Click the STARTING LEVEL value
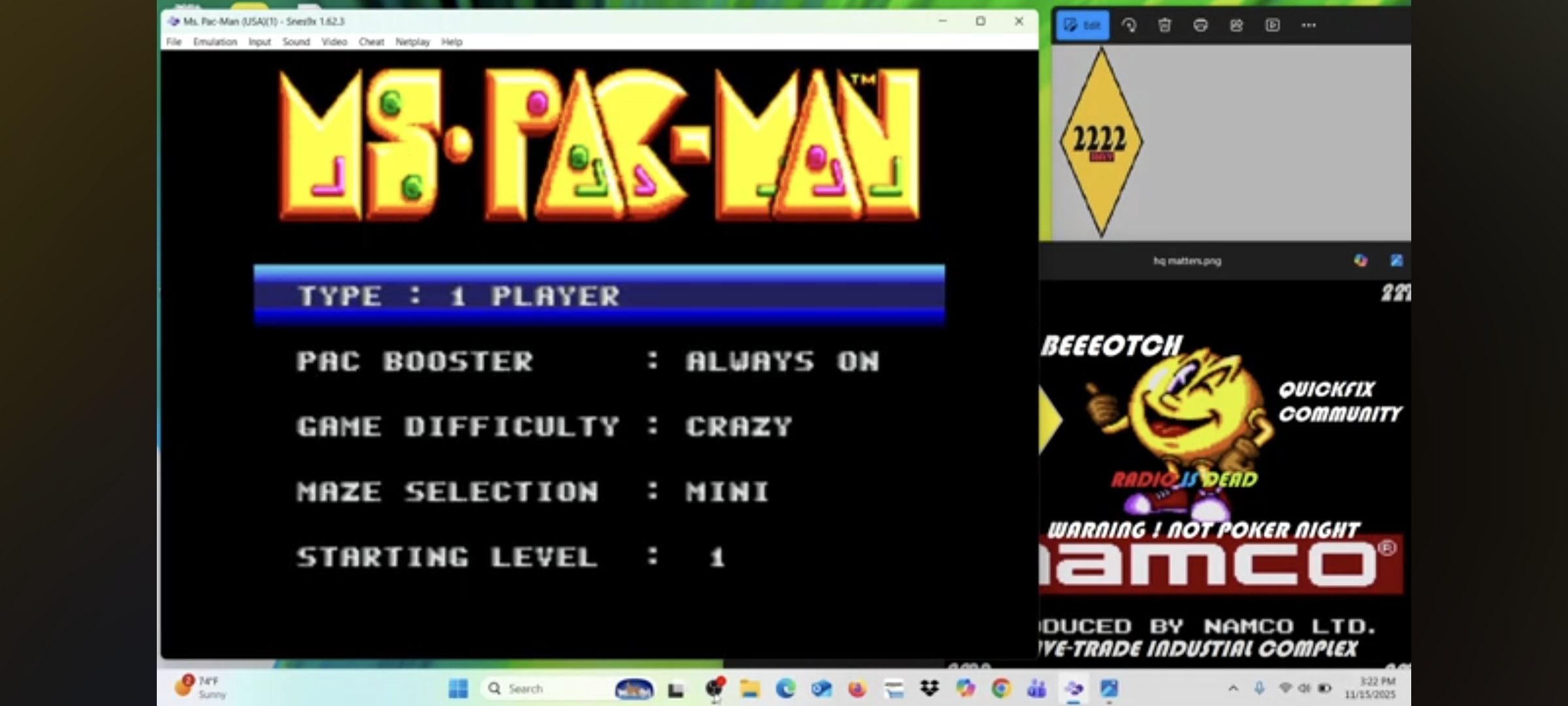This screenshot has width=1568, height=706. [x=717, y=558]
